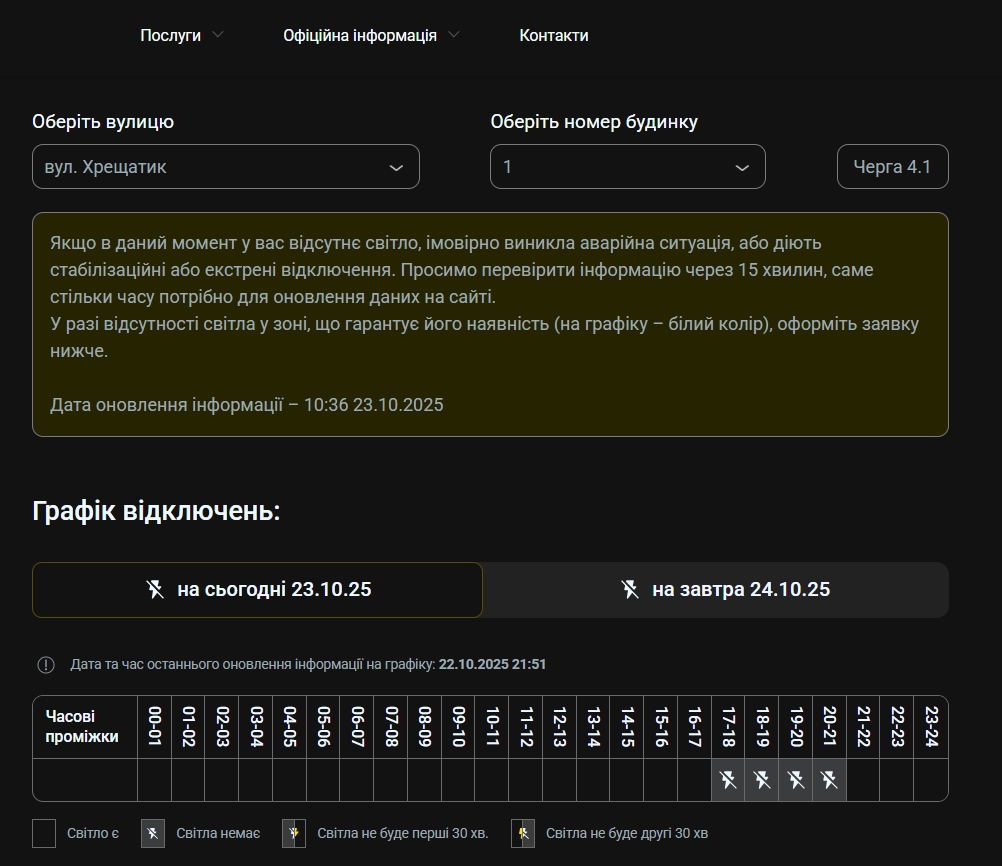
Task: Click the empty 12-13 time slot cell
Action: point(559,780)
